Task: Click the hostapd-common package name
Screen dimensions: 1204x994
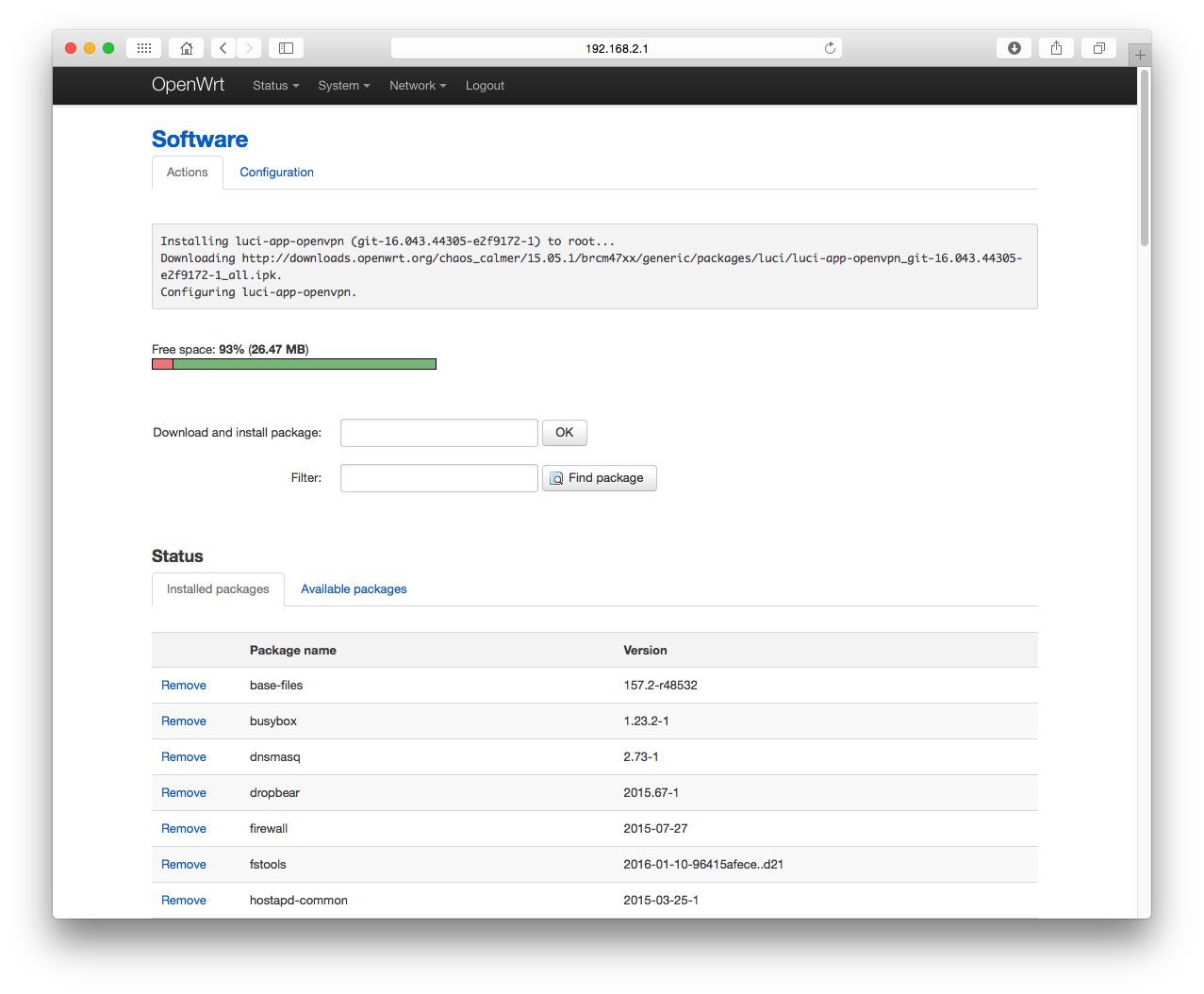Action: (299, 901)
